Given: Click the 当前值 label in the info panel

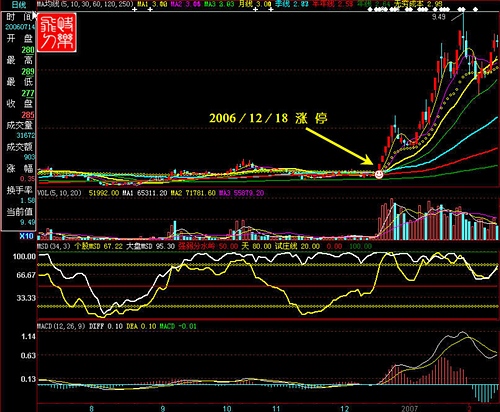Looking at the screenshot, I should (19, 212).
